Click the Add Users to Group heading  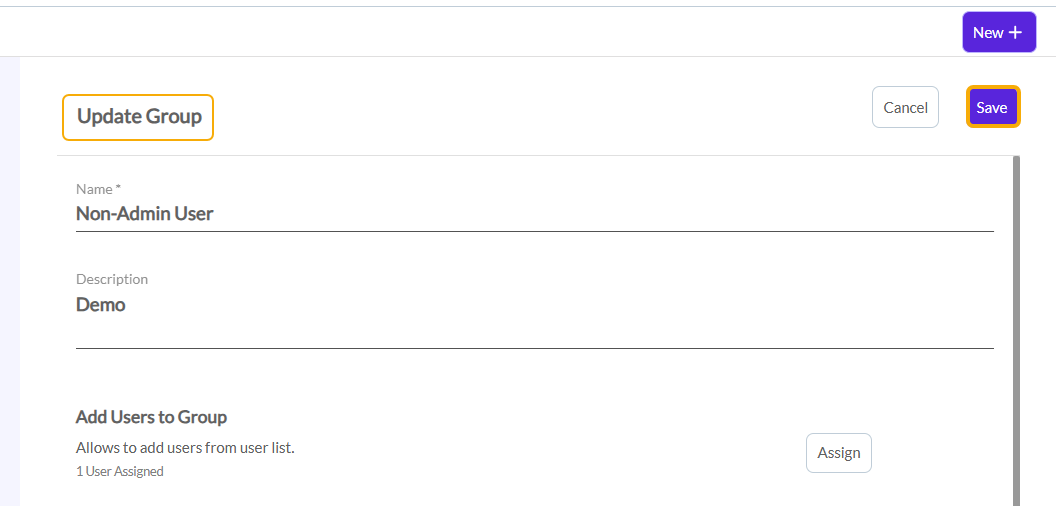point(151,417)
